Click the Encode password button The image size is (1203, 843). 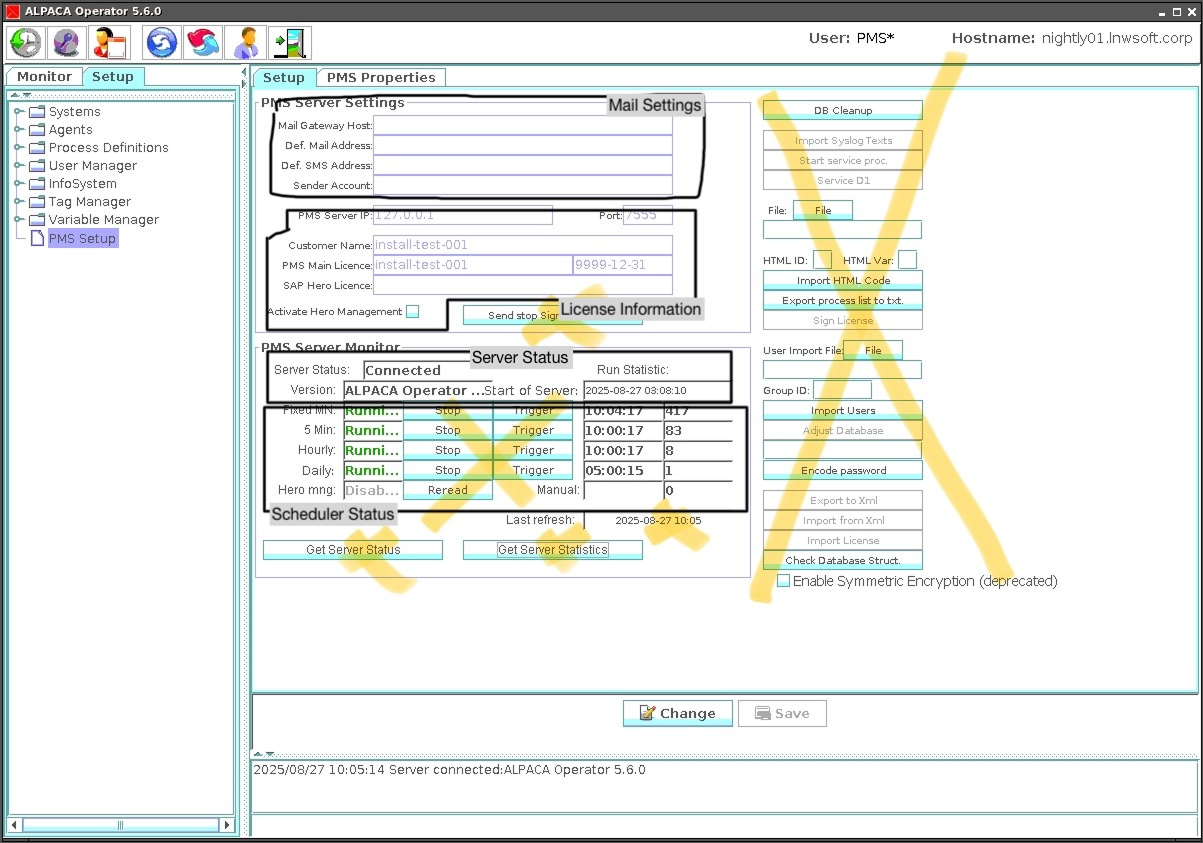843,470
